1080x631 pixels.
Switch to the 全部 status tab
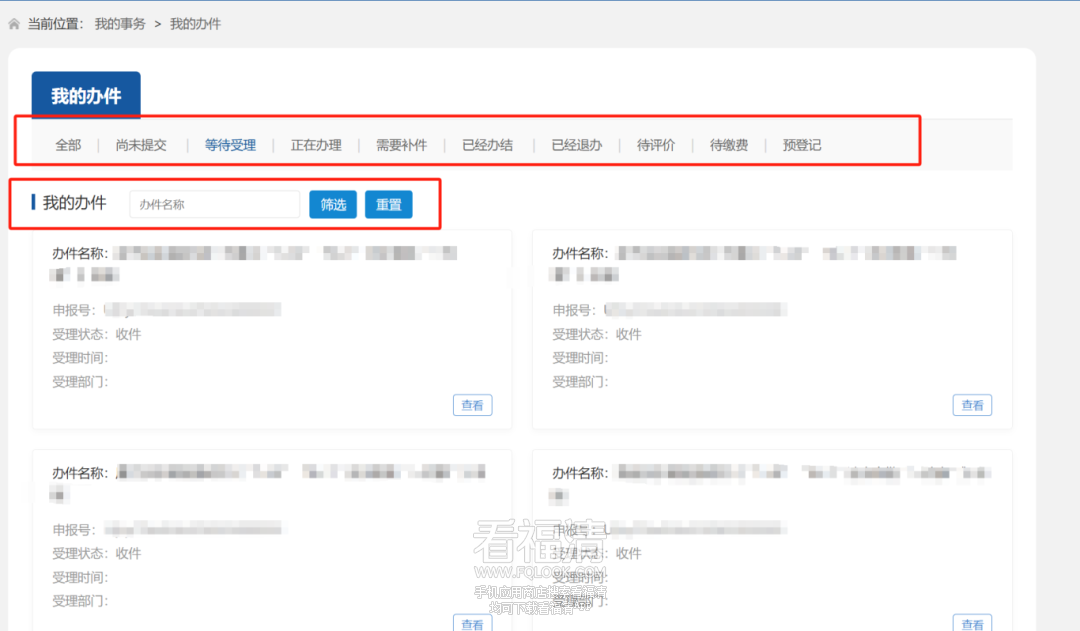click(x=68, y=145)
